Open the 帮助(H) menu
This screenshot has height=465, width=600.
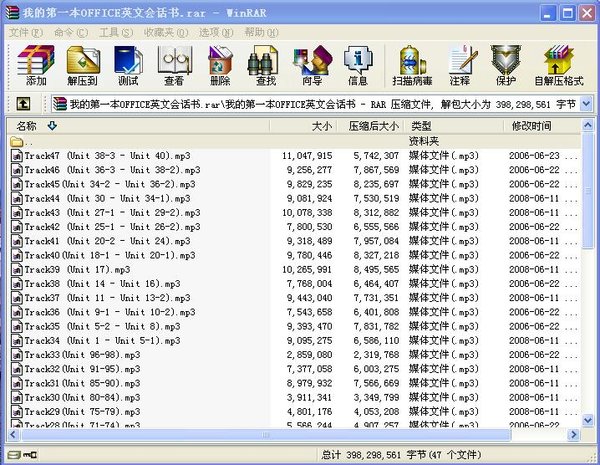click(x=261, y=33)
